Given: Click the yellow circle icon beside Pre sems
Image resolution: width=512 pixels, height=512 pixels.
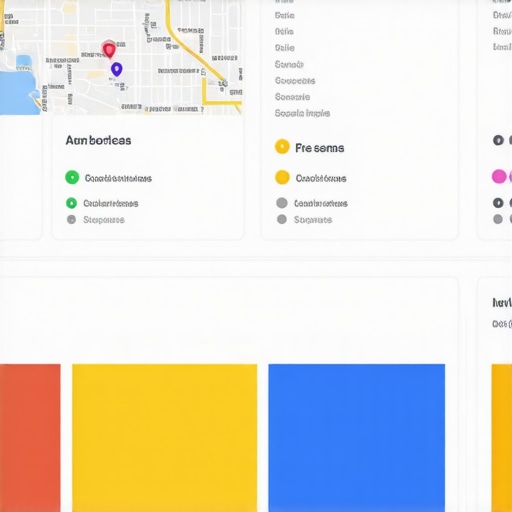Looking at the screenshot, I should 282,147.
